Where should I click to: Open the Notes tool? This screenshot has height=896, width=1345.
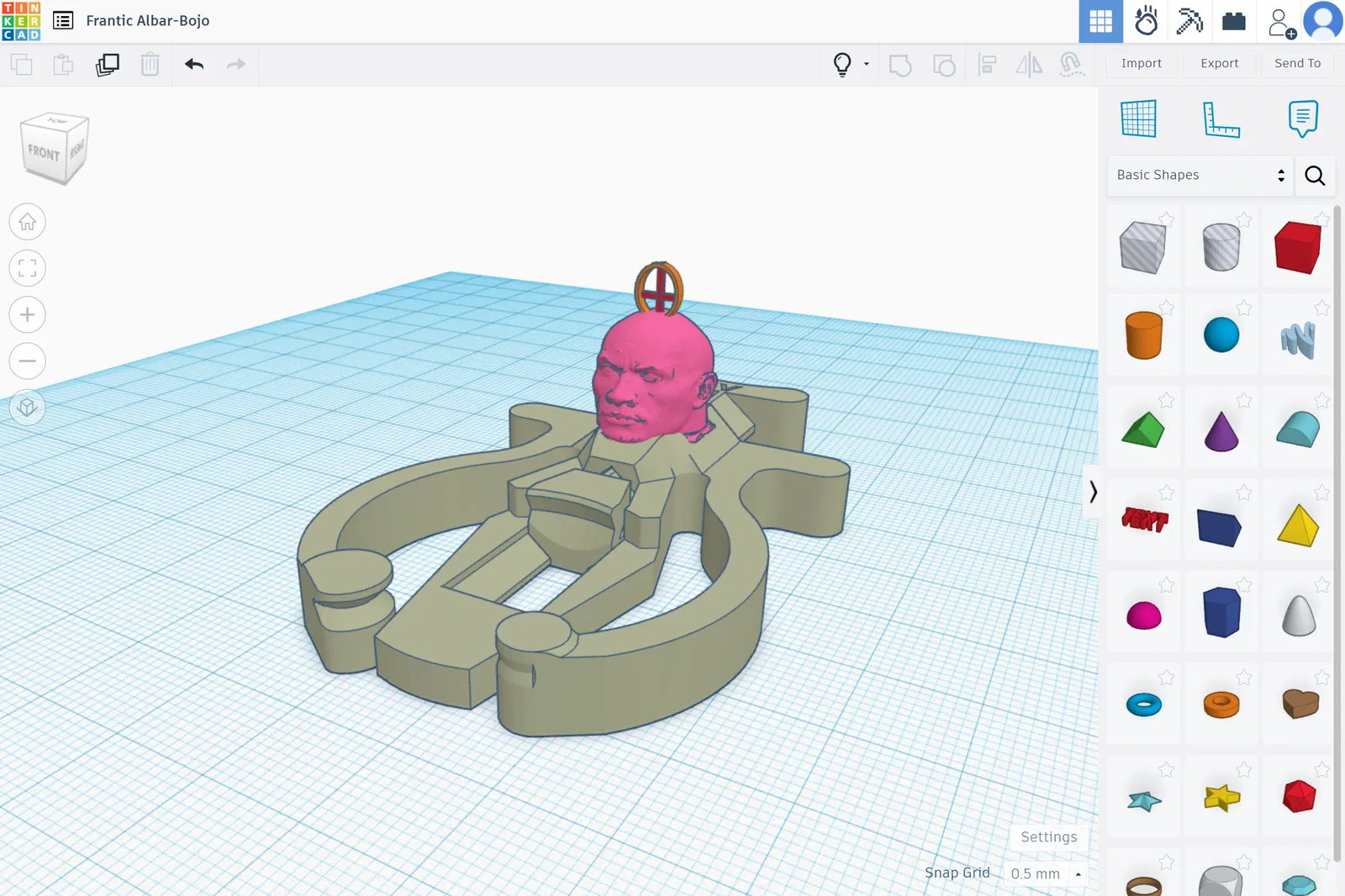click(x=1303, y=119)
